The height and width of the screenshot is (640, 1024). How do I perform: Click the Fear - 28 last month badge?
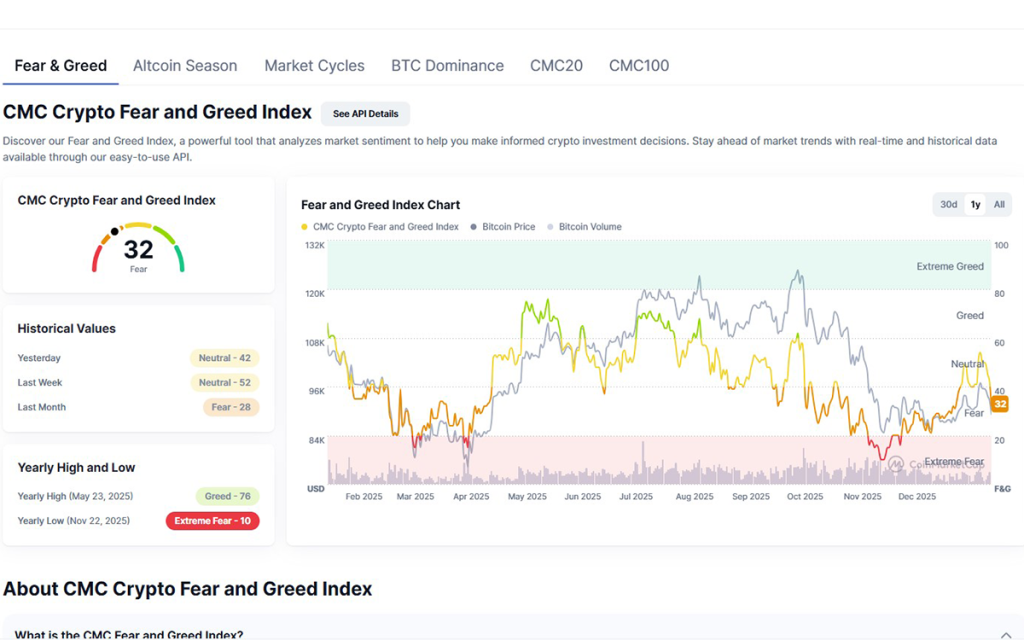pyautogui.click(x=231, y=407)
